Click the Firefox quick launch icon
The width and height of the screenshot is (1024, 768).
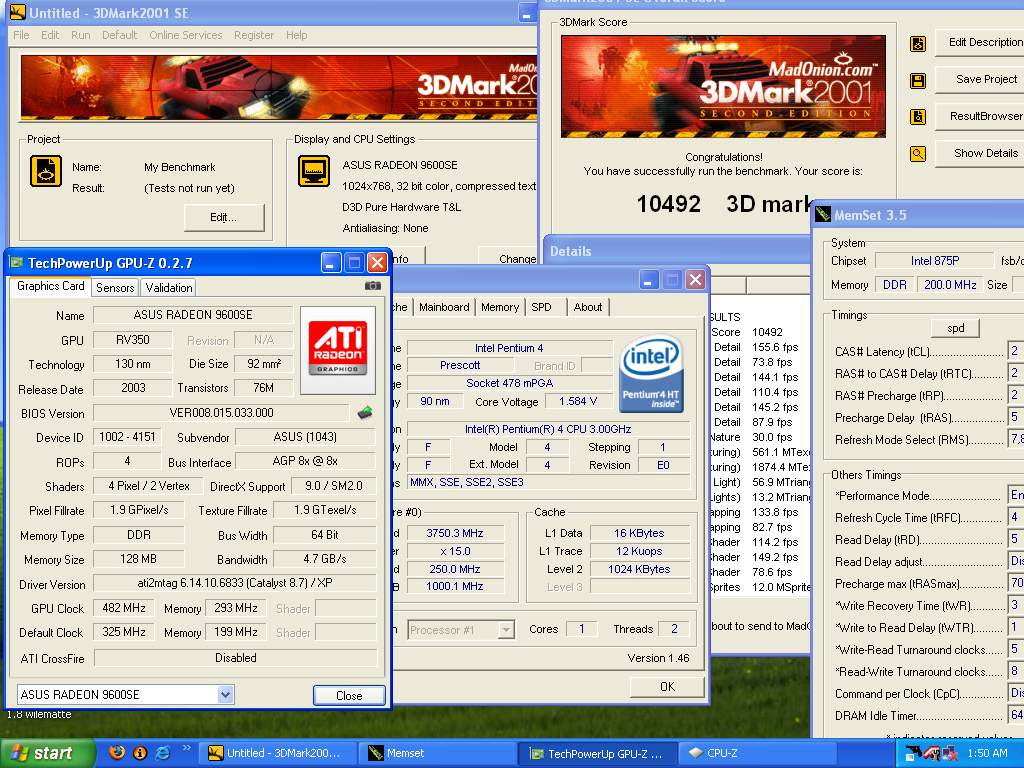point(117,752)
